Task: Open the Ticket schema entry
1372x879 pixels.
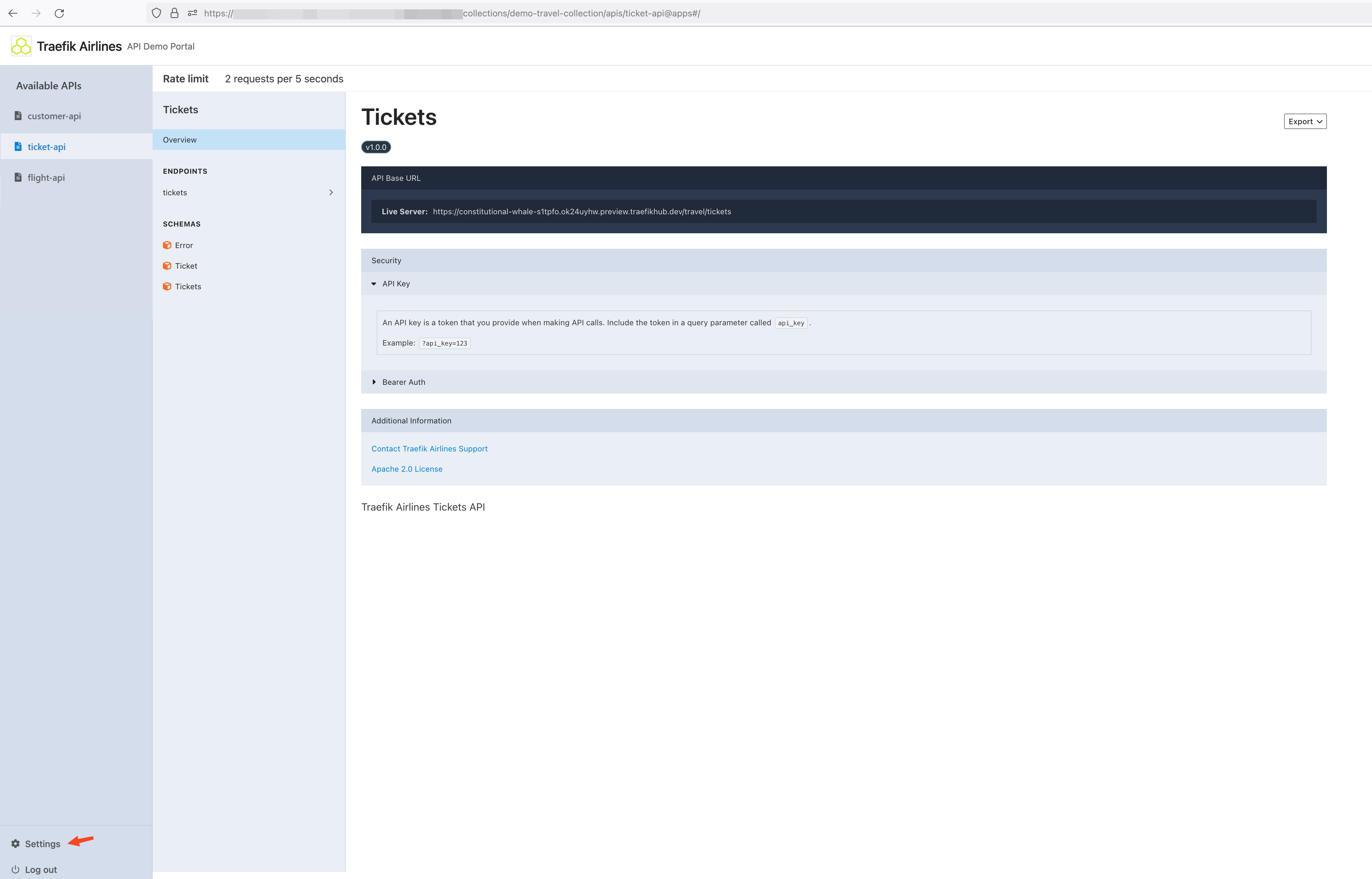Action: tap(185, 266)
